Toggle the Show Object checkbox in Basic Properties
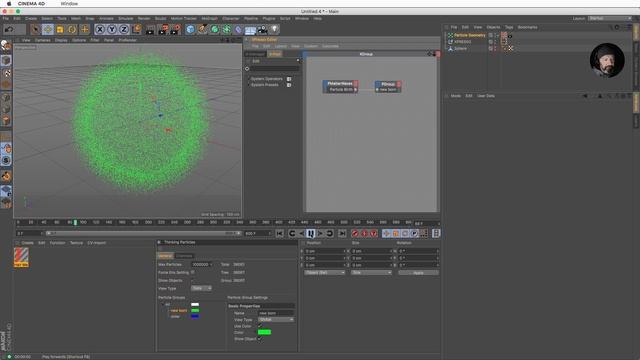Viewport: 640px width, 360px height. pos(260,339)
